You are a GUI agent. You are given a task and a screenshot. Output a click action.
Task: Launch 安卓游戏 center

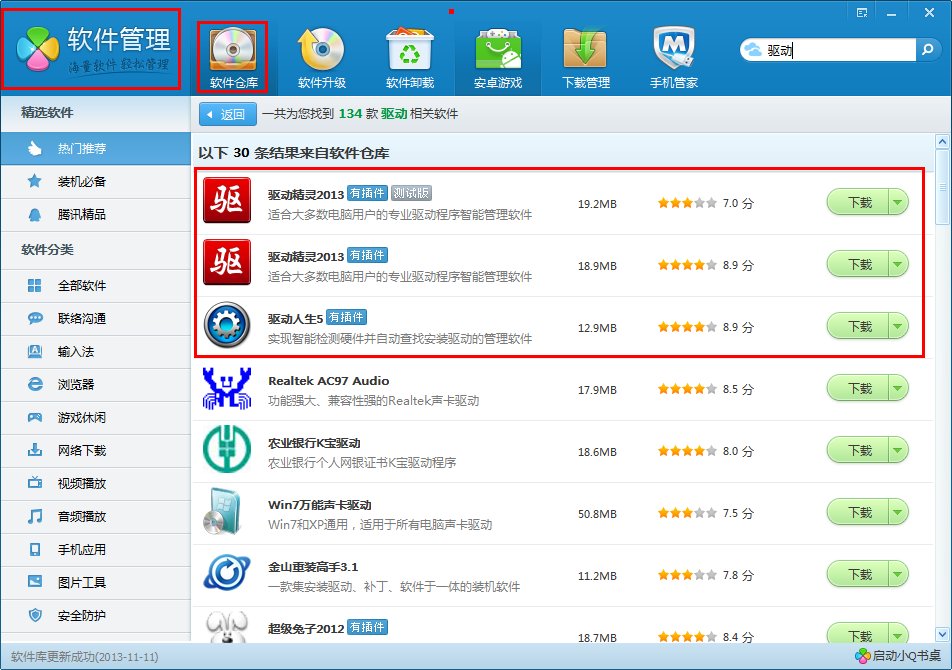tap(497, 45)
